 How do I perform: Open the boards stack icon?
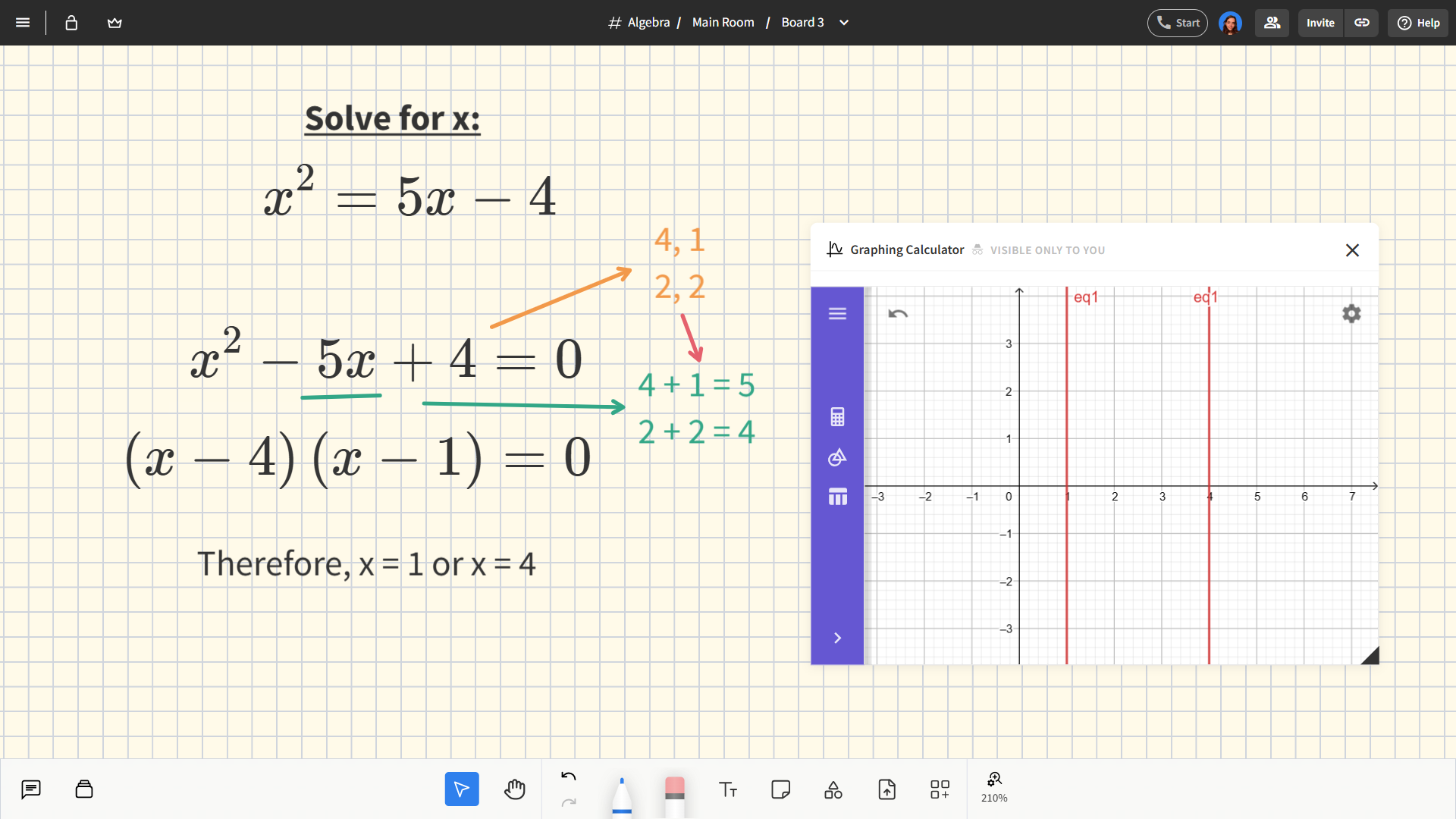click(84, 789)
